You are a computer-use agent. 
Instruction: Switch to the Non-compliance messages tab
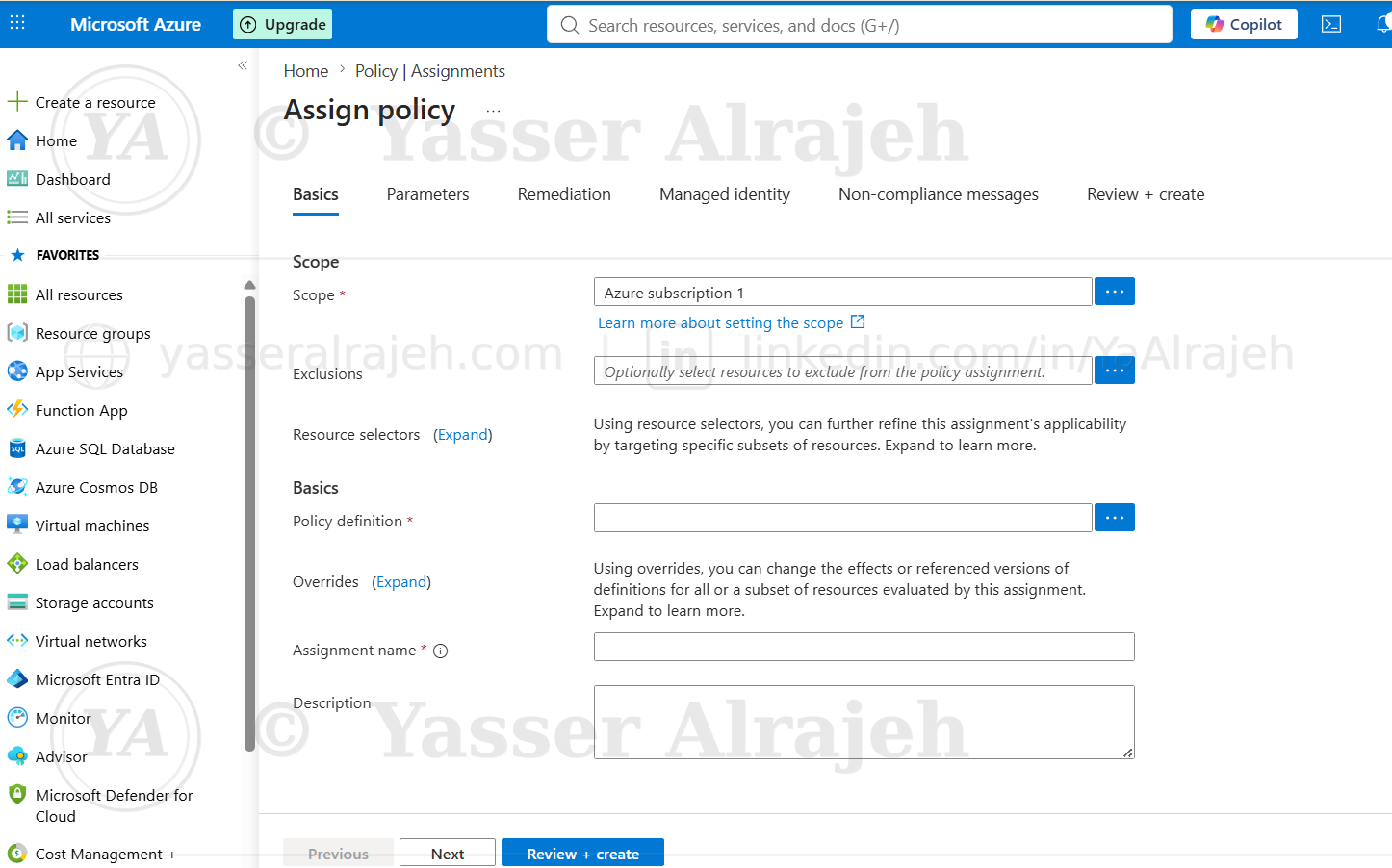(x=939, y=194)
